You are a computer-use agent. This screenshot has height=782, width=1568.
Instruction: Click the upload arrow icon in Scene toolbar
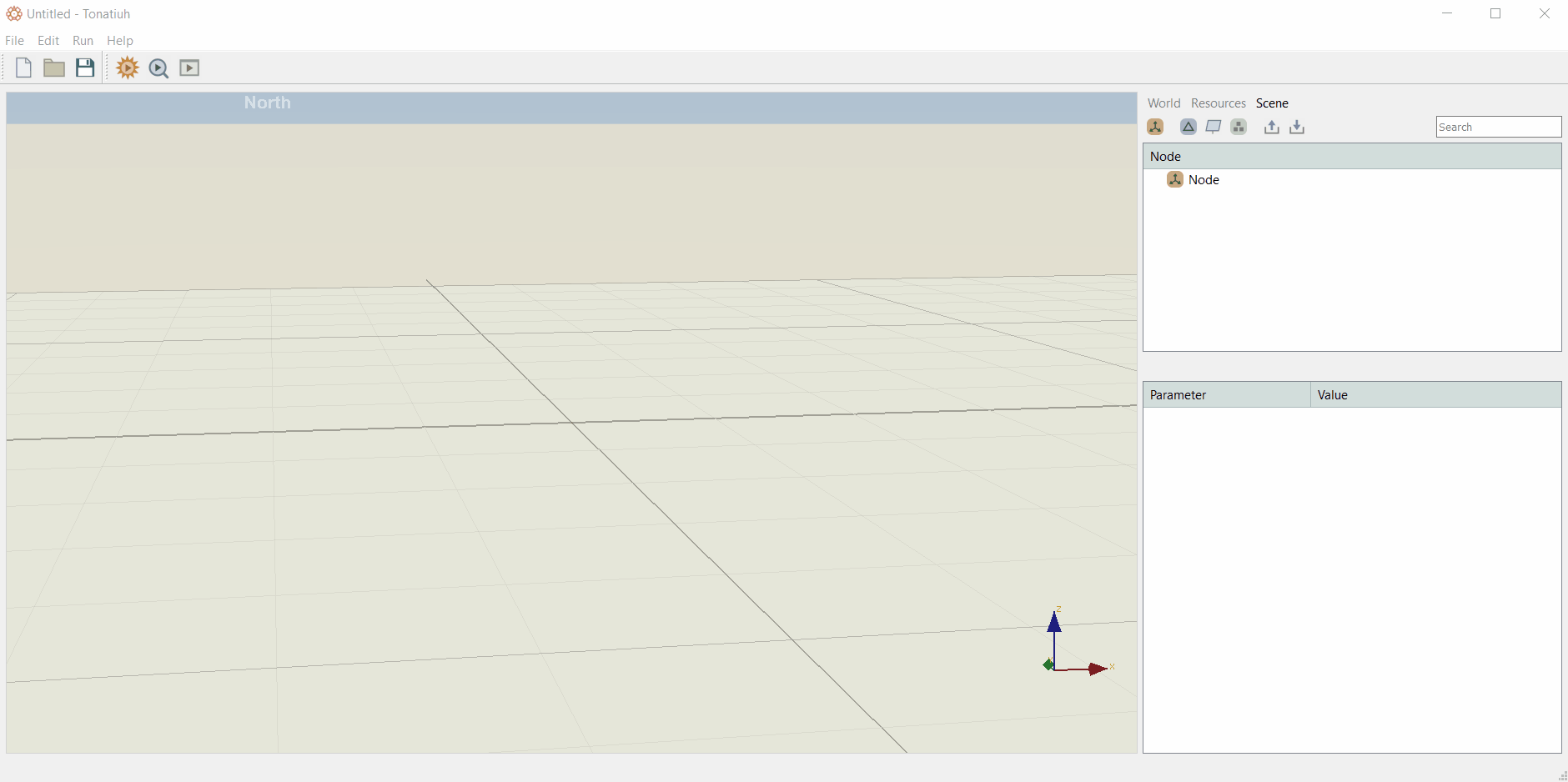[1271, 127]
